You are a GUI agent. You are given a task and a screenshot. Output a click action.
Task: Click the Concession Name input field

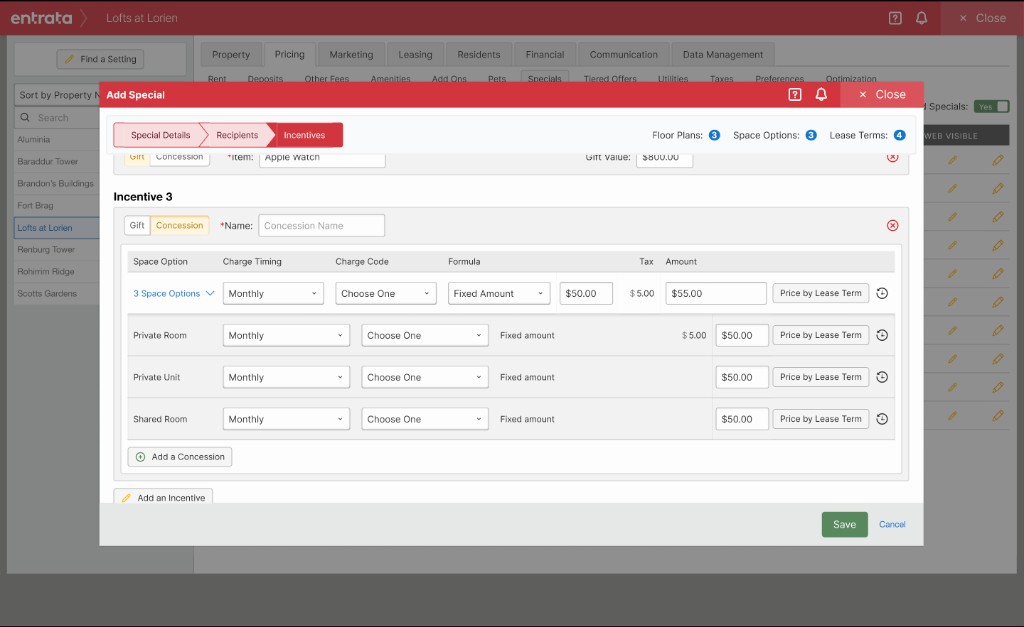point(321,225)
